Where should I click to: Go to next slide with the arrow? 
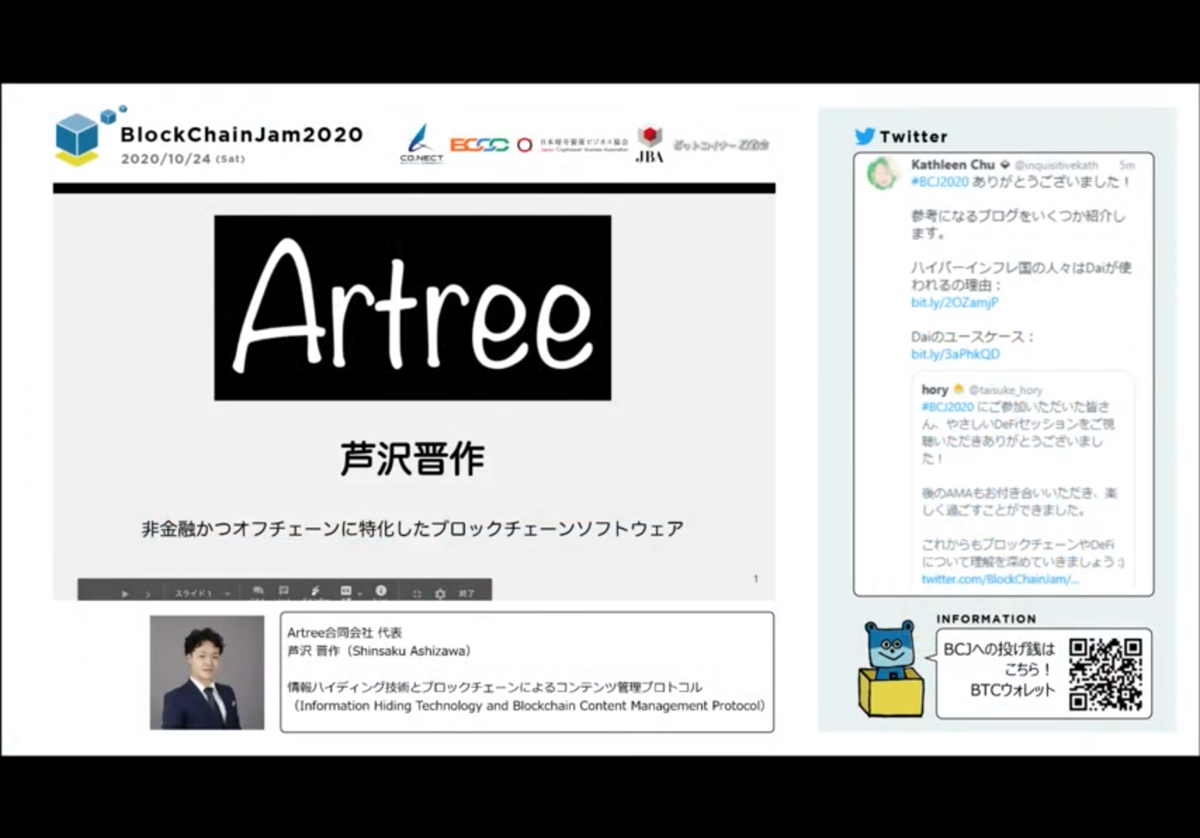pos(148,594)
